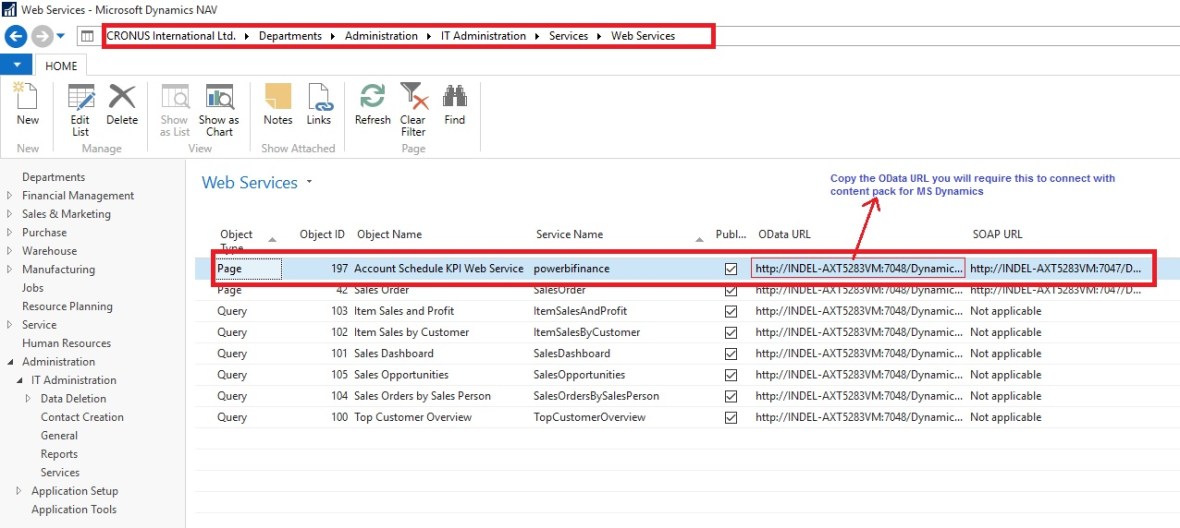Open Human Resources in navigation pane
This screenshot has height=528, width=1180.
point(66,343)
